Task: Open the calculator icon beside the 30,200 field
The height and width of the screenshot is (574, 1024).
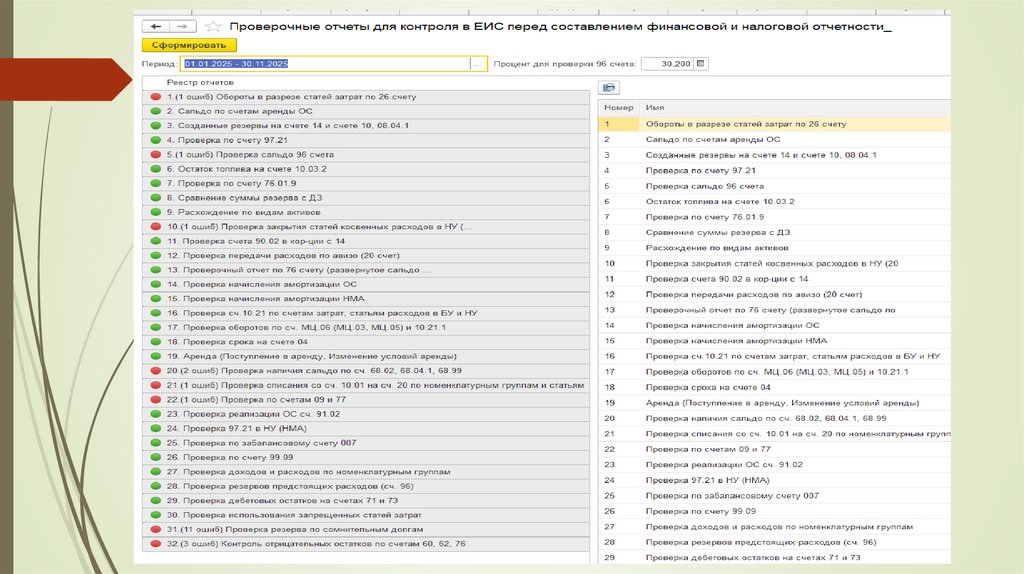Action: tap(701, 64)
